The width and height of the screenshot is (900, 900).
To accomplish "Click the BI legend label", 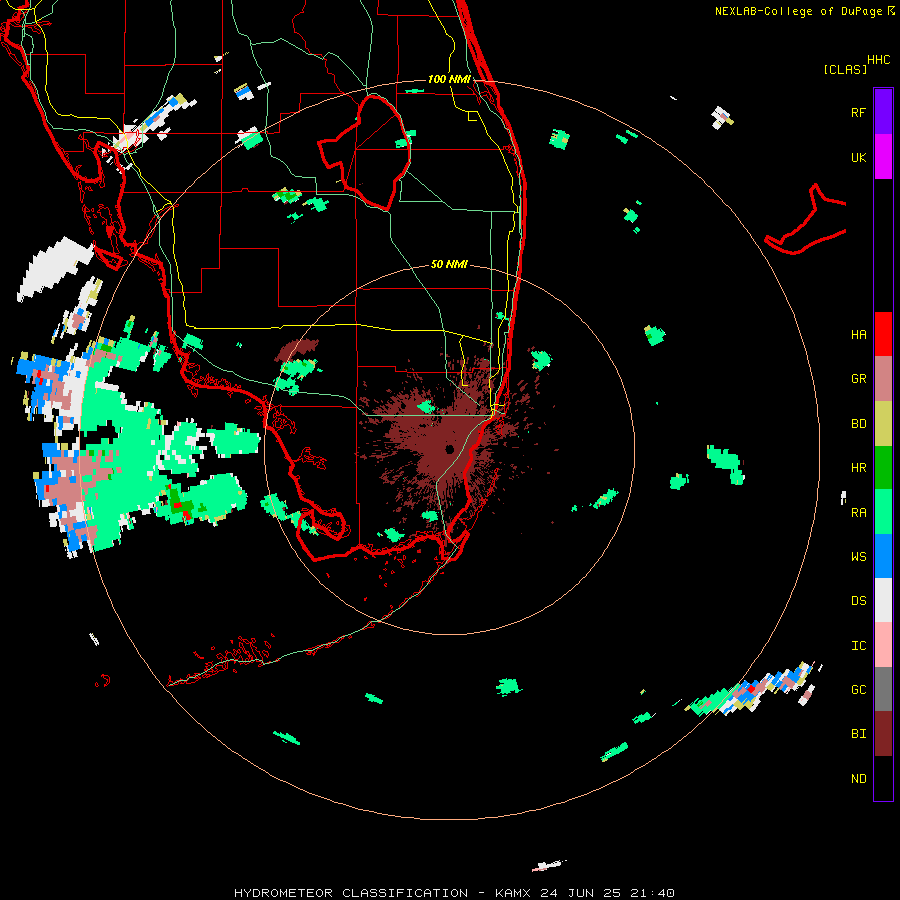I will pyautogui.click(x=858, y=734).
